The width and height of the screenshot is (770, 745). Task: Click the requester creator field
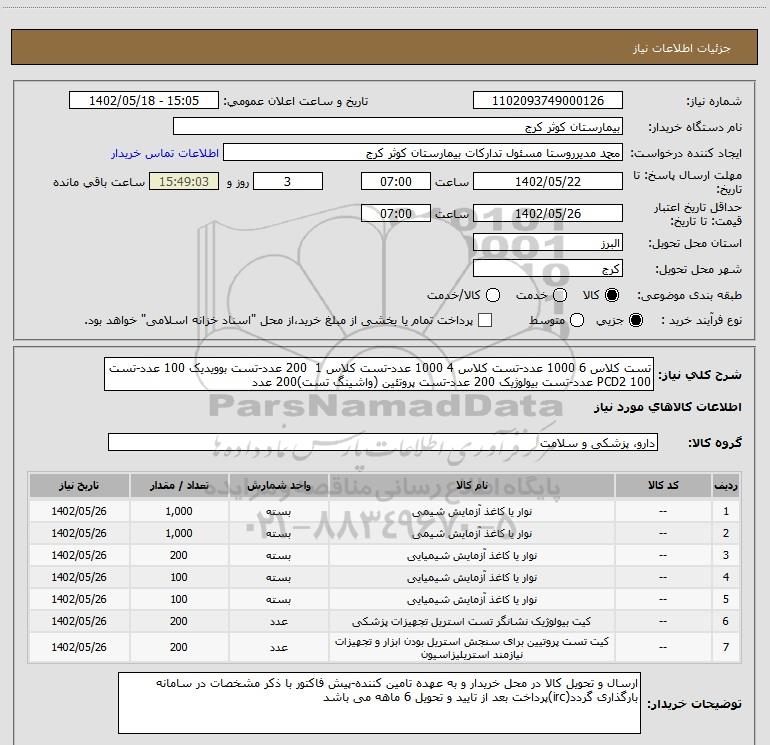[x=423, y=153]
